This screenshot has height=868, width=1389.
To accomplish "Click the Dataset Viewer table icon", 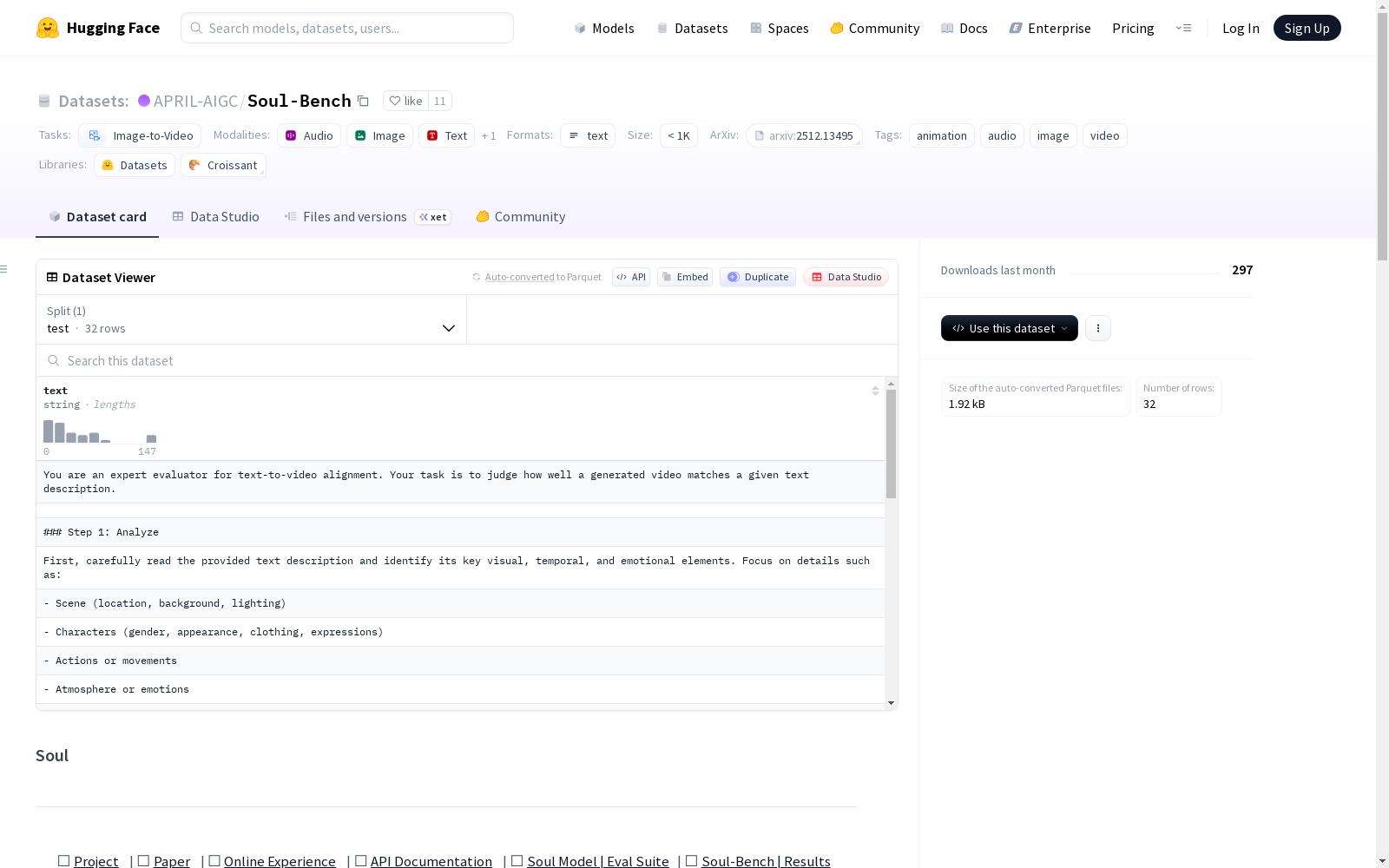I will 52,277.
